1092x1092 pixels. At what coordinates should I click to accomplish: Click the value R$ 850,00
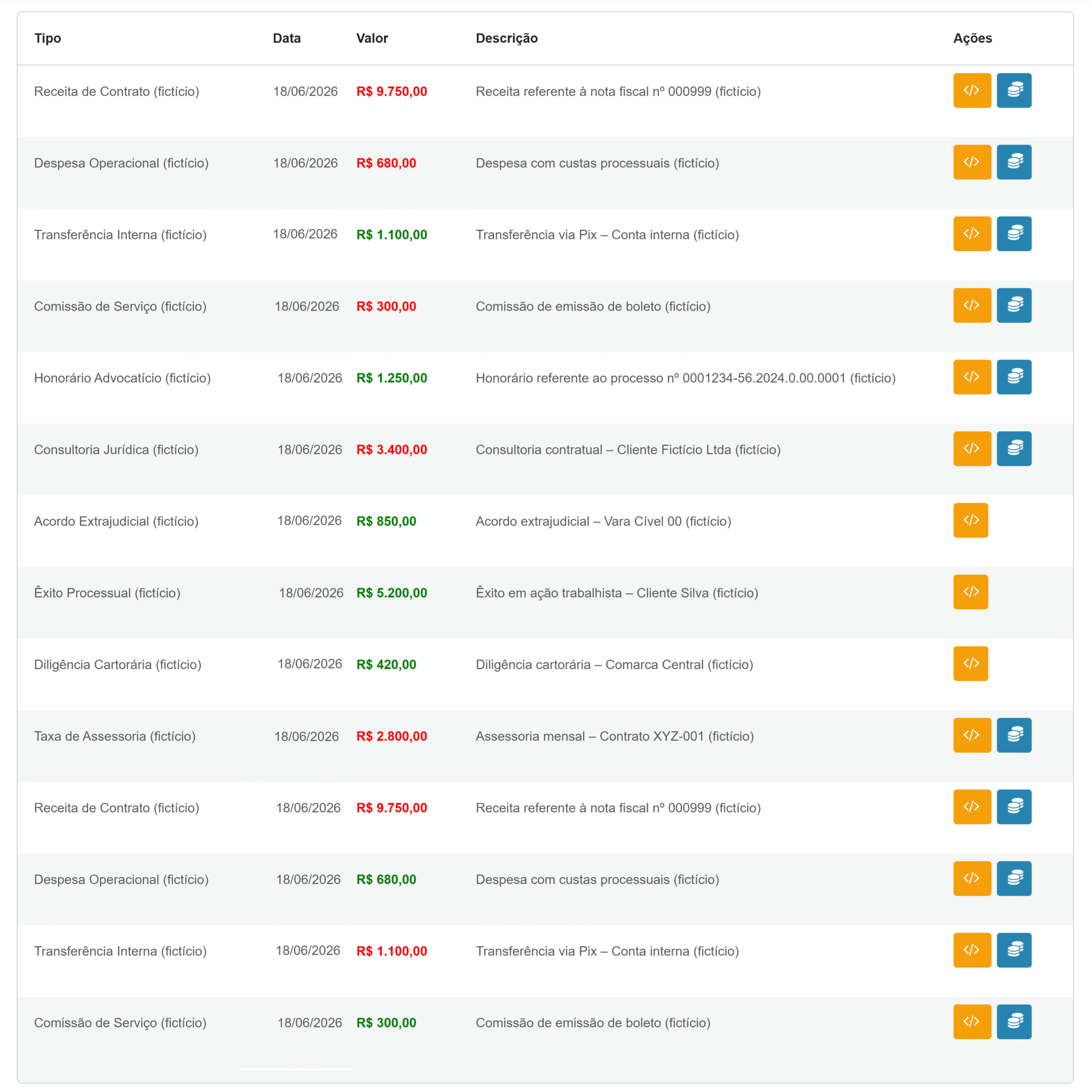pos(386,521)
